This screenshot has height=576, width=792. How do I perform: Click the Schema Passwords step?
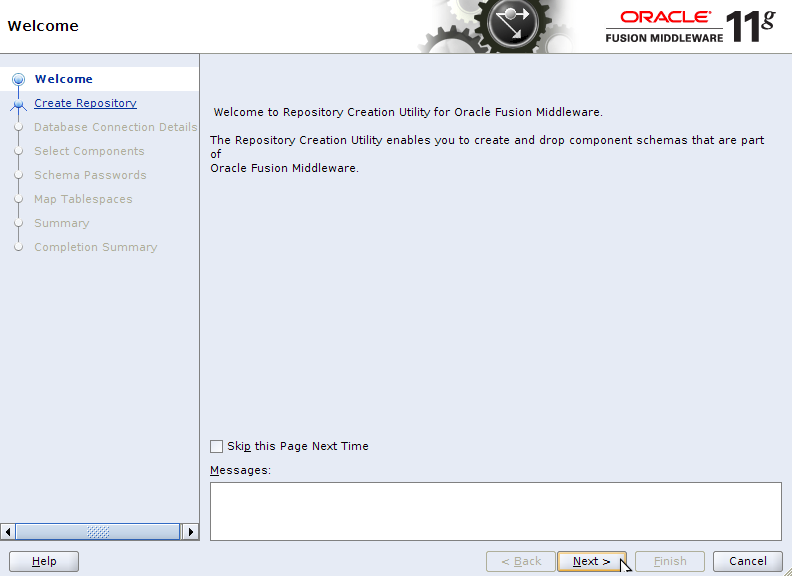(x=90, y=175)
